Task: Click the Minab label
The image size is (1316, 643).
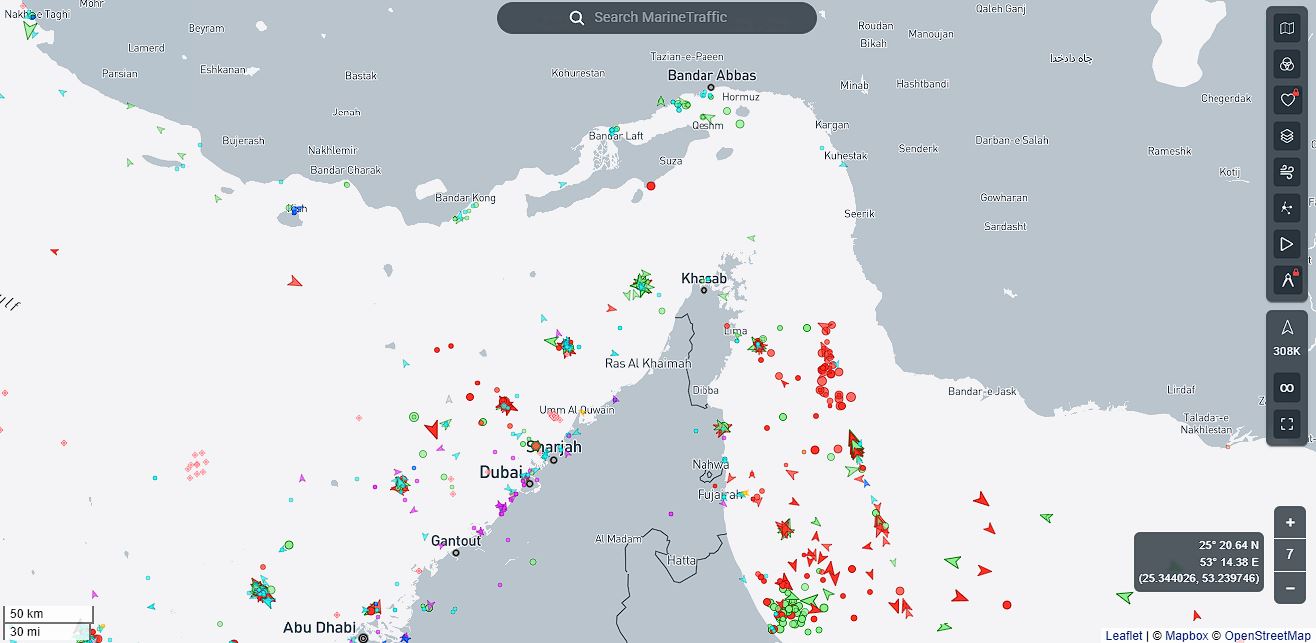Action: [x=854, y=86]
